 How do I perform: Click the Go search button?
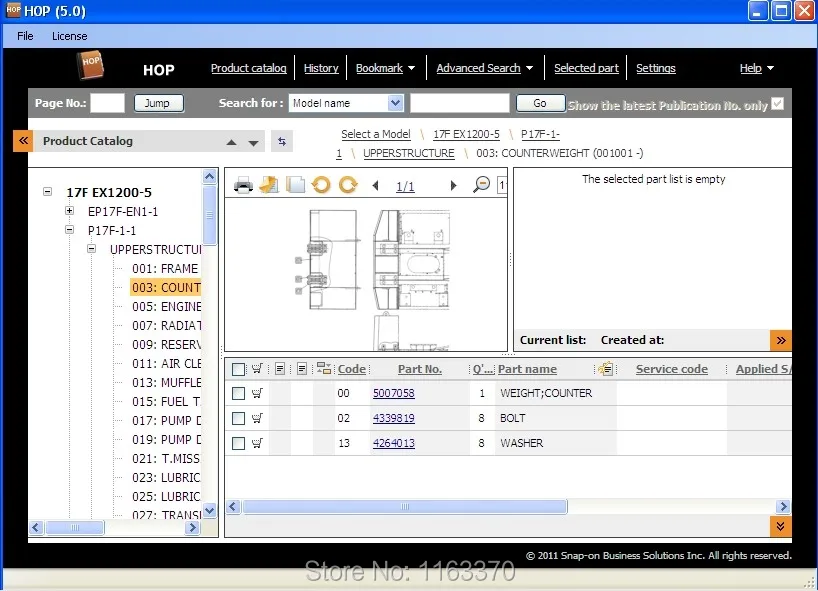(540, 103)
